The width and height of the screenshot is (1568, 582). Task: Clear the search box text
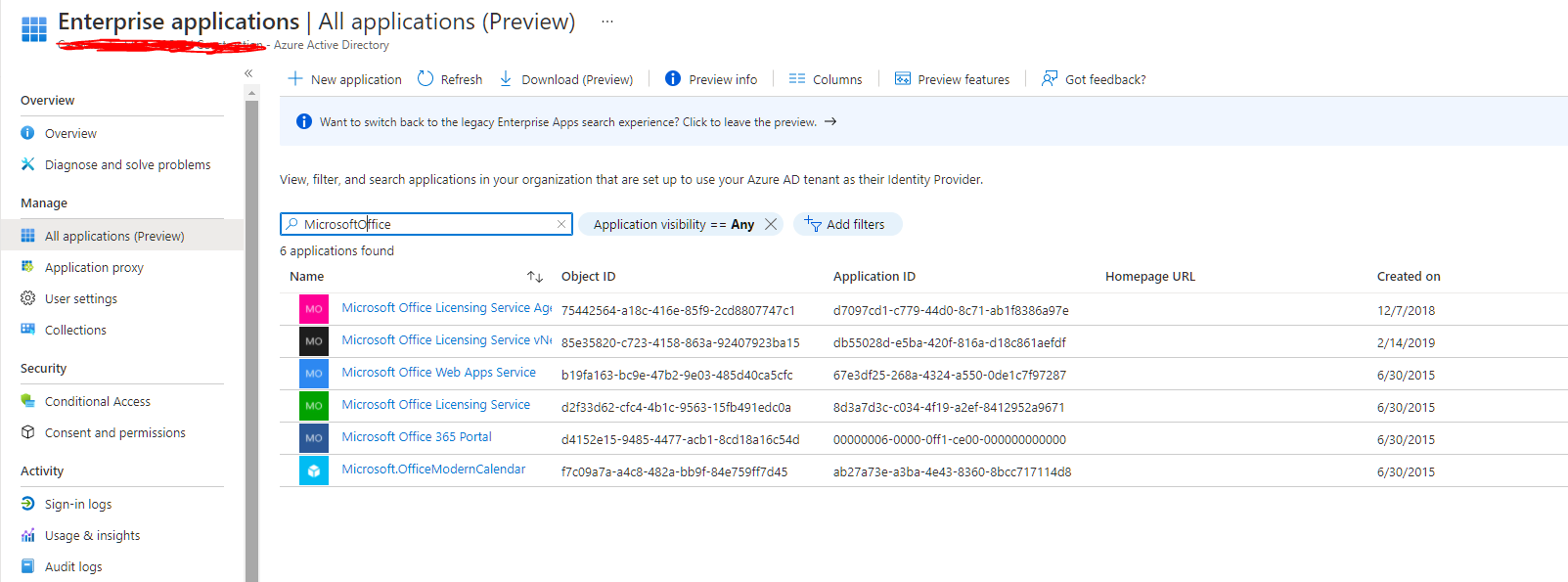(x=561, y=224)
